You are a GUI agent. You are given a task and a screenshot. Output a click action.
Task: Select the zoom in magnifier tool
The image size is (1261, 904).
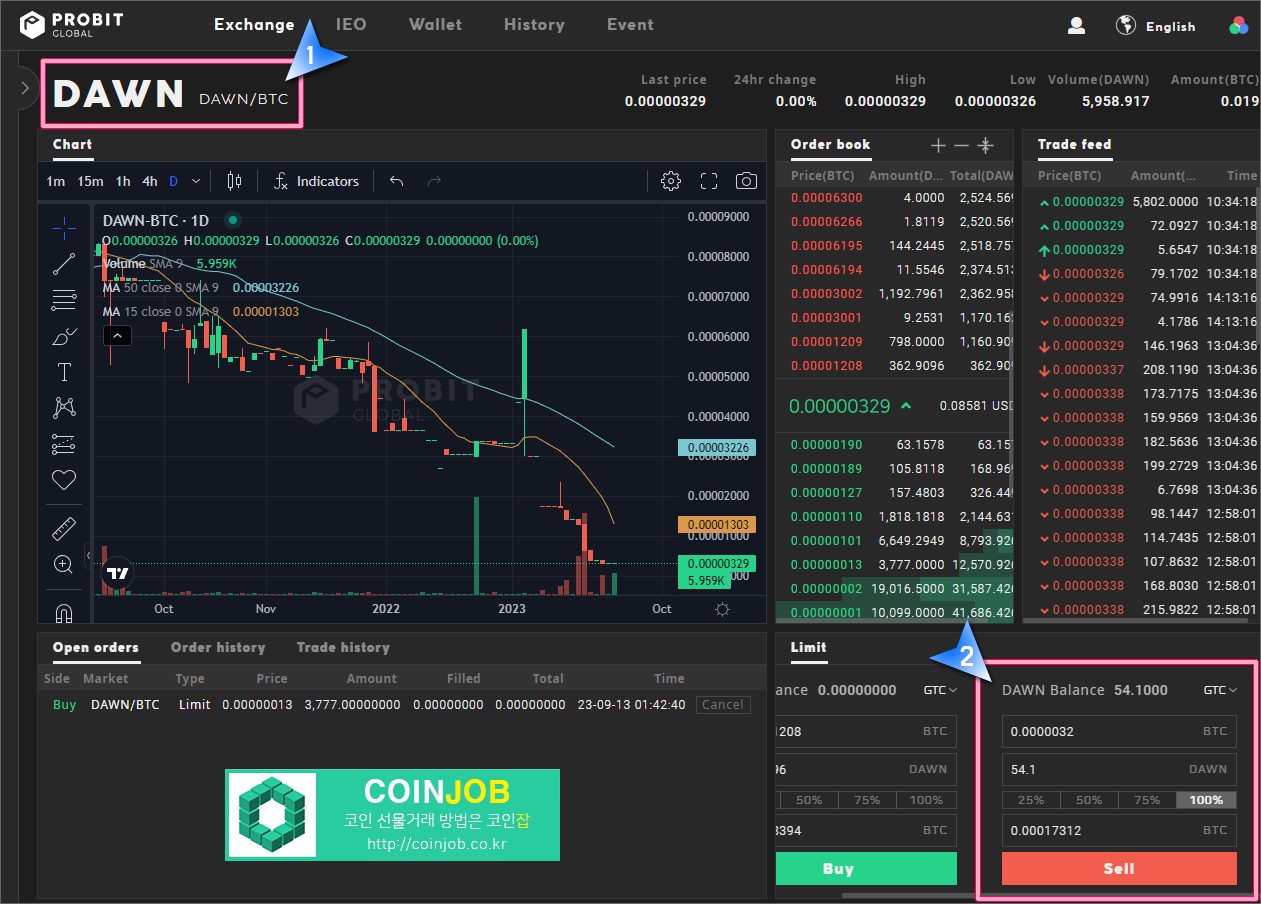point(64,565)
